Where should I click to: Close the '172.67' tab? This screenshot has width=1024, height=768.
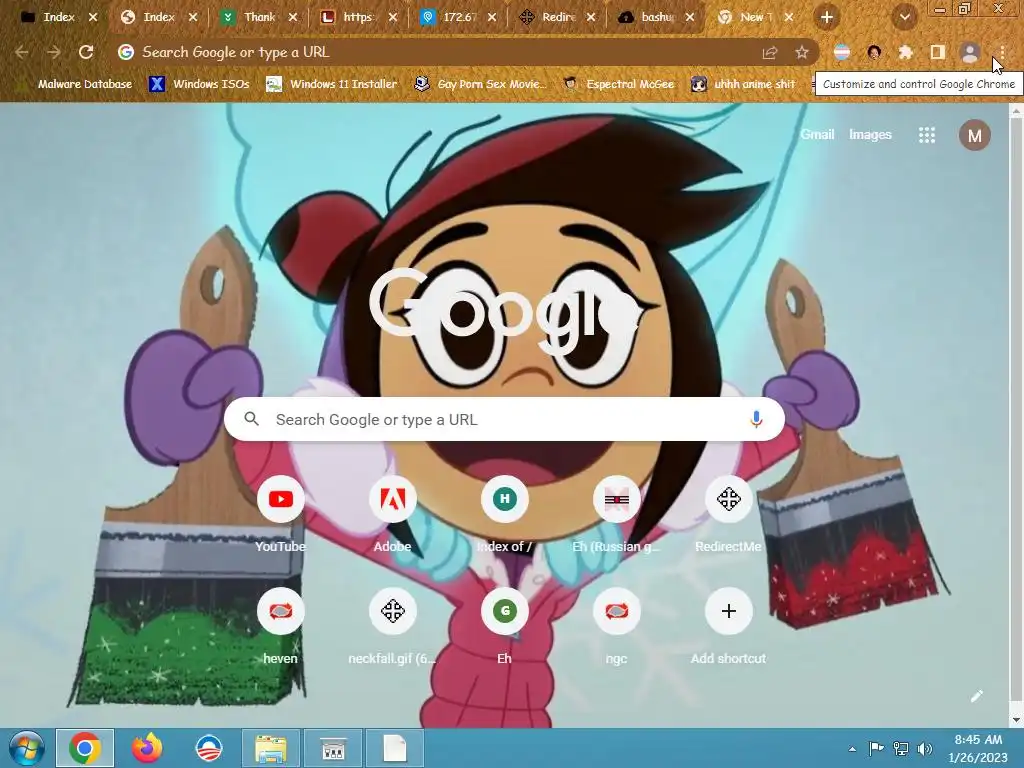coord(492,18)
